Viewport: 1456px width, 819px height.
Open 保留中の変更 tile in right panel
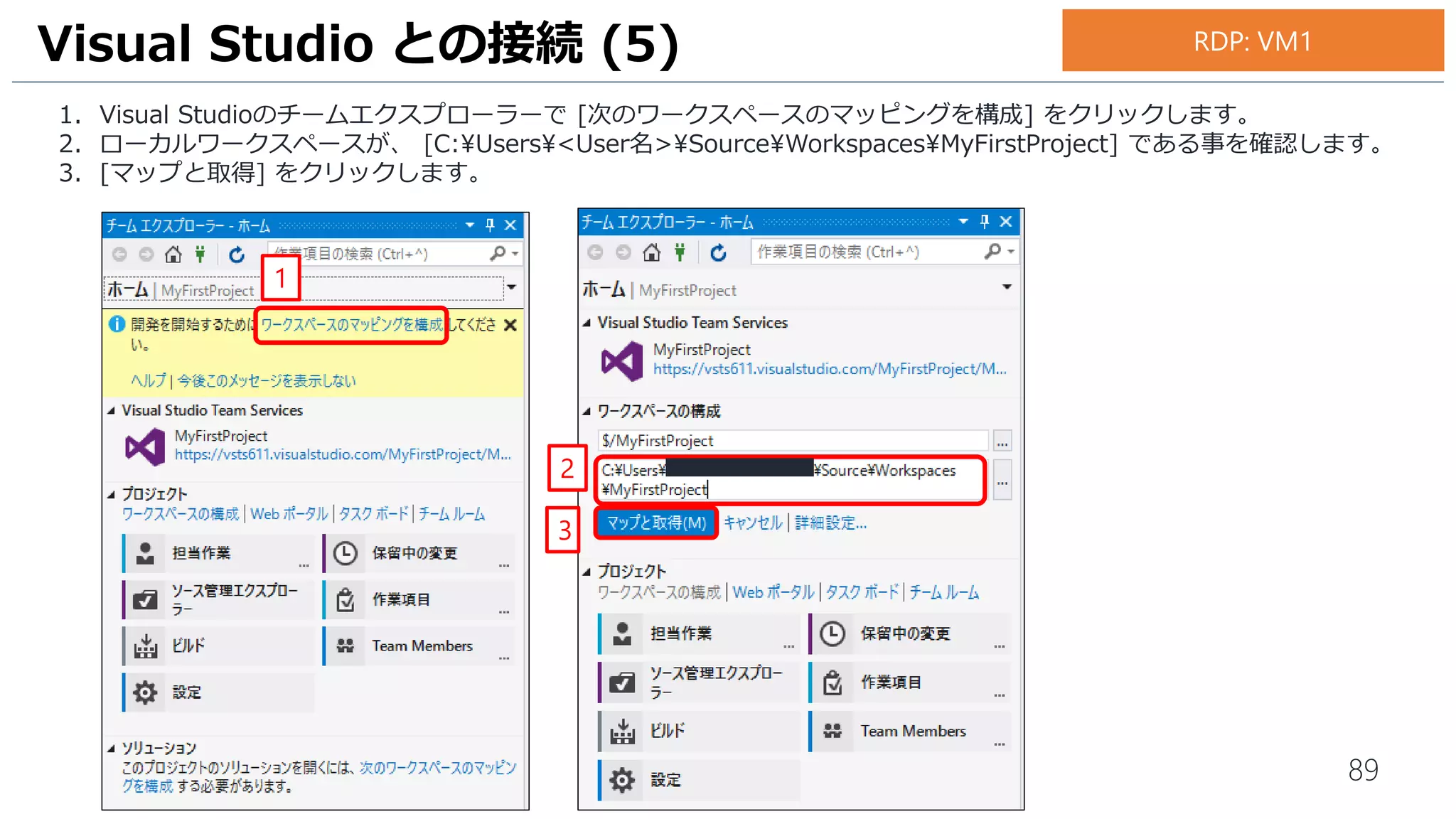tap(909, 633)
